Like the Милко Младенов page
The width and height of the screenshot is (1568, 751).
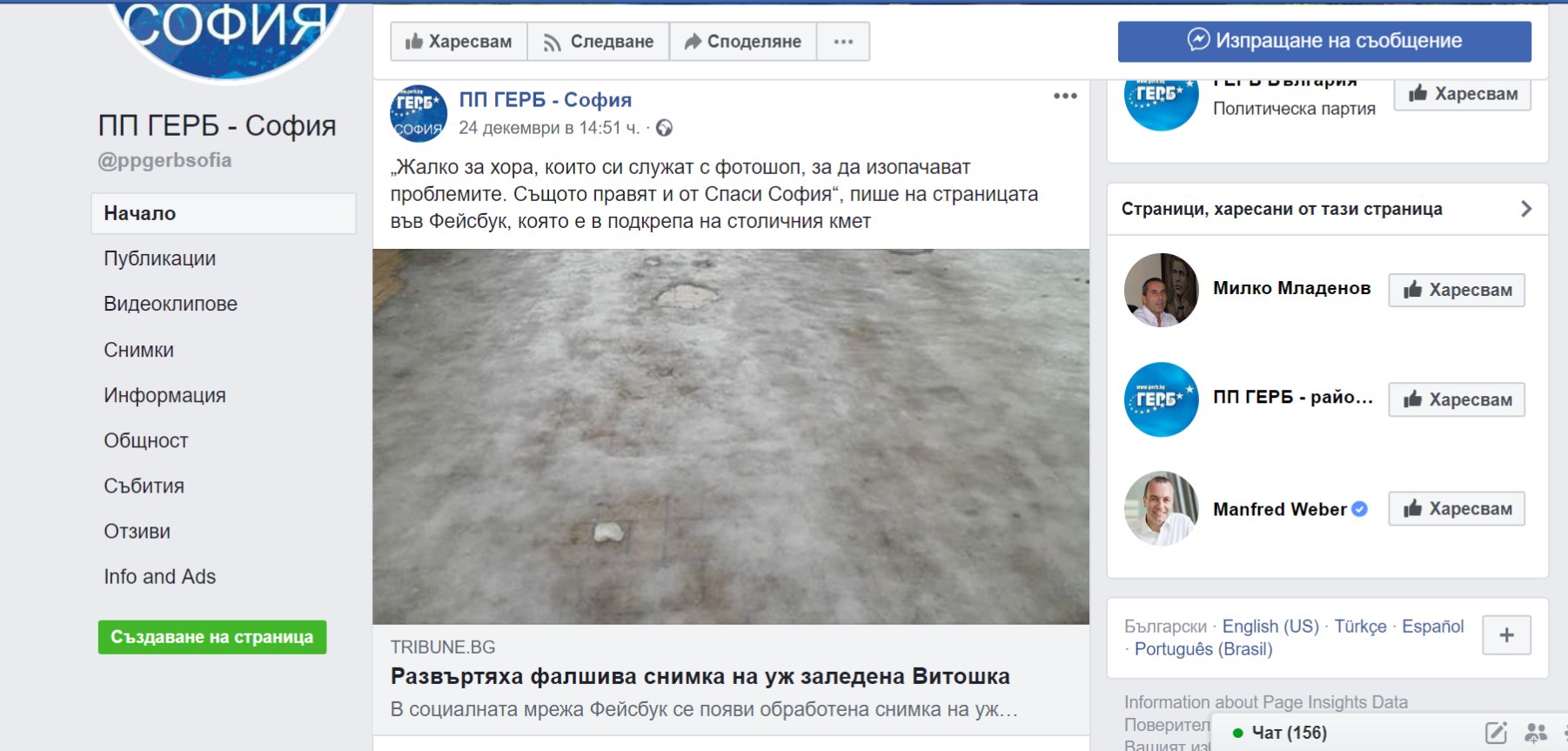[1457, 290]
